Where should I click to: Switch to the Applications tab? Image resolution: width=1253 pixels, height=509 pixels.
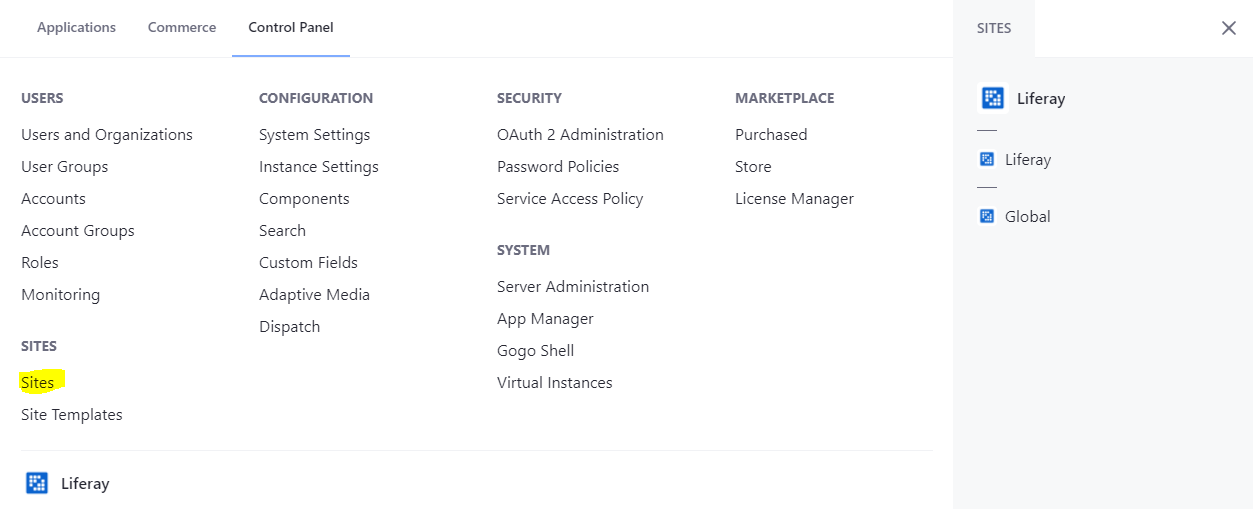pyautogui.click(x=76, y=28)
